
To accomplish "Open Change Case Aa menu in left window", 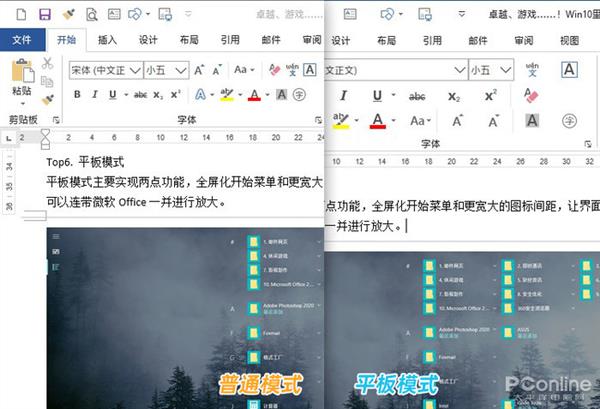I will click(244, 70).
